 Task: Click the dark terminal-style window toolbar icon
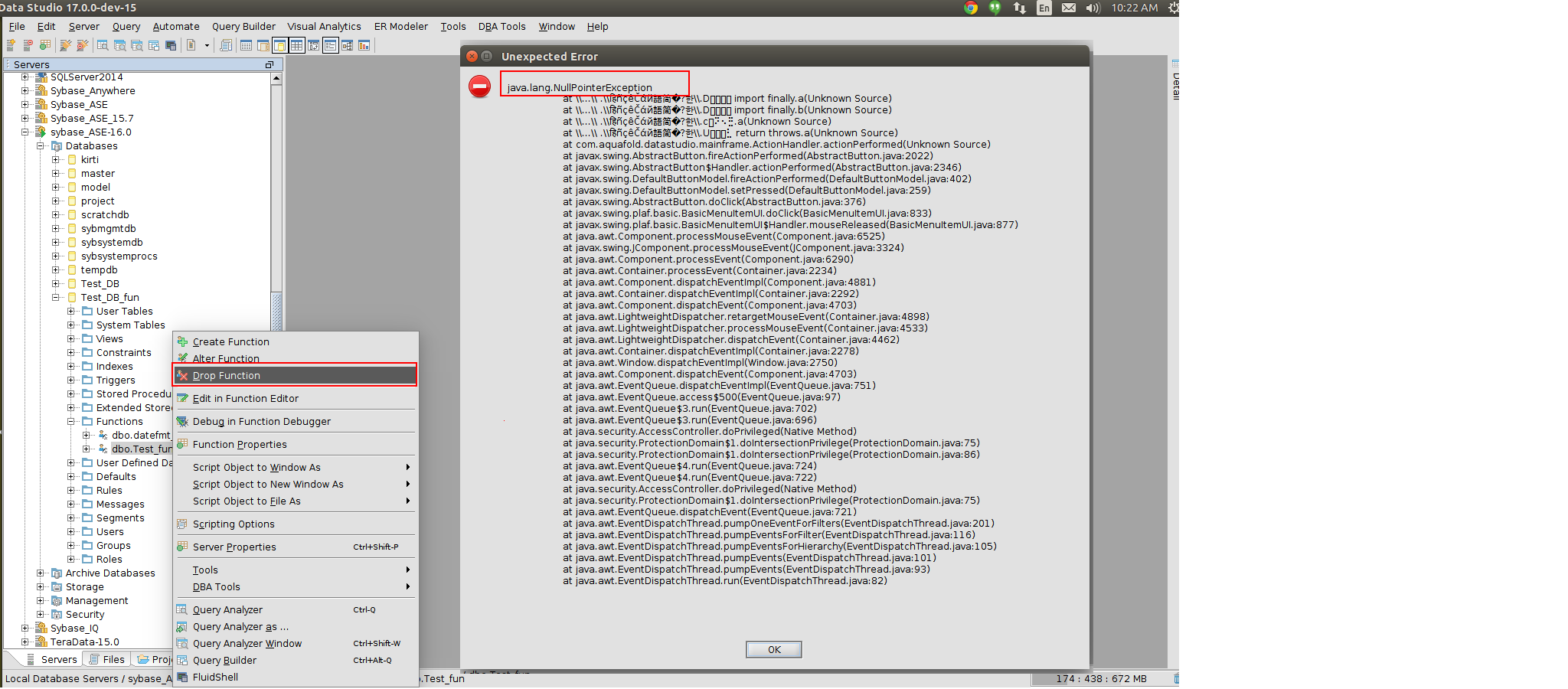(x=171, y=46)
